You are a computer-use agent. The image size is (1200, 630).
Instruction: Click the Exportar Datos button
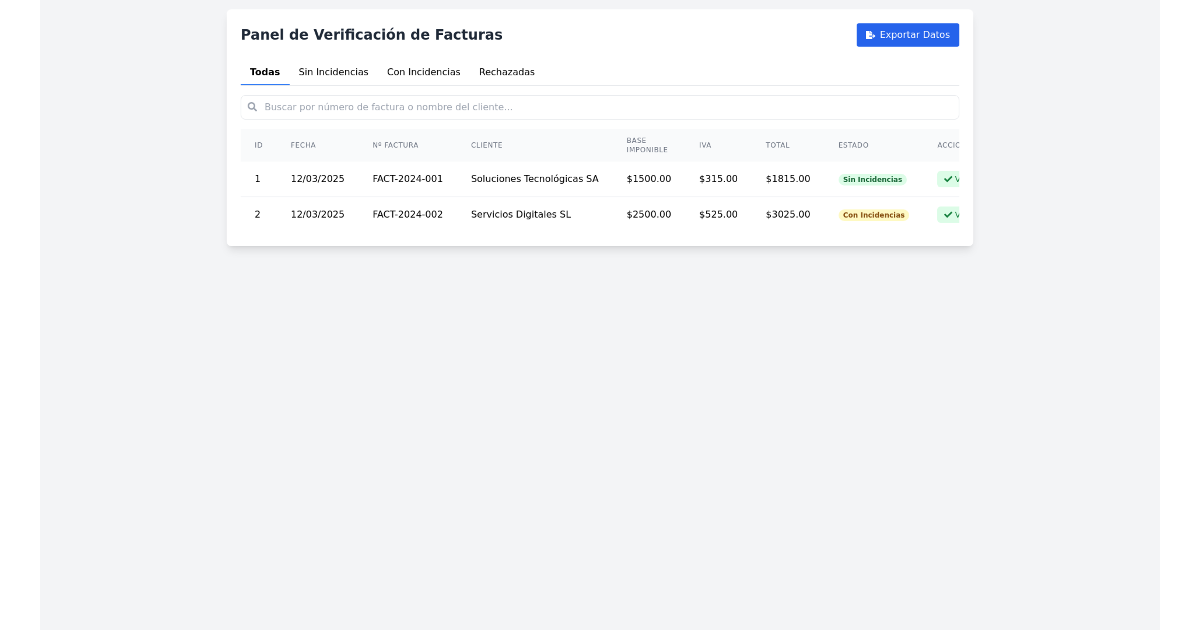coord(907,35)
